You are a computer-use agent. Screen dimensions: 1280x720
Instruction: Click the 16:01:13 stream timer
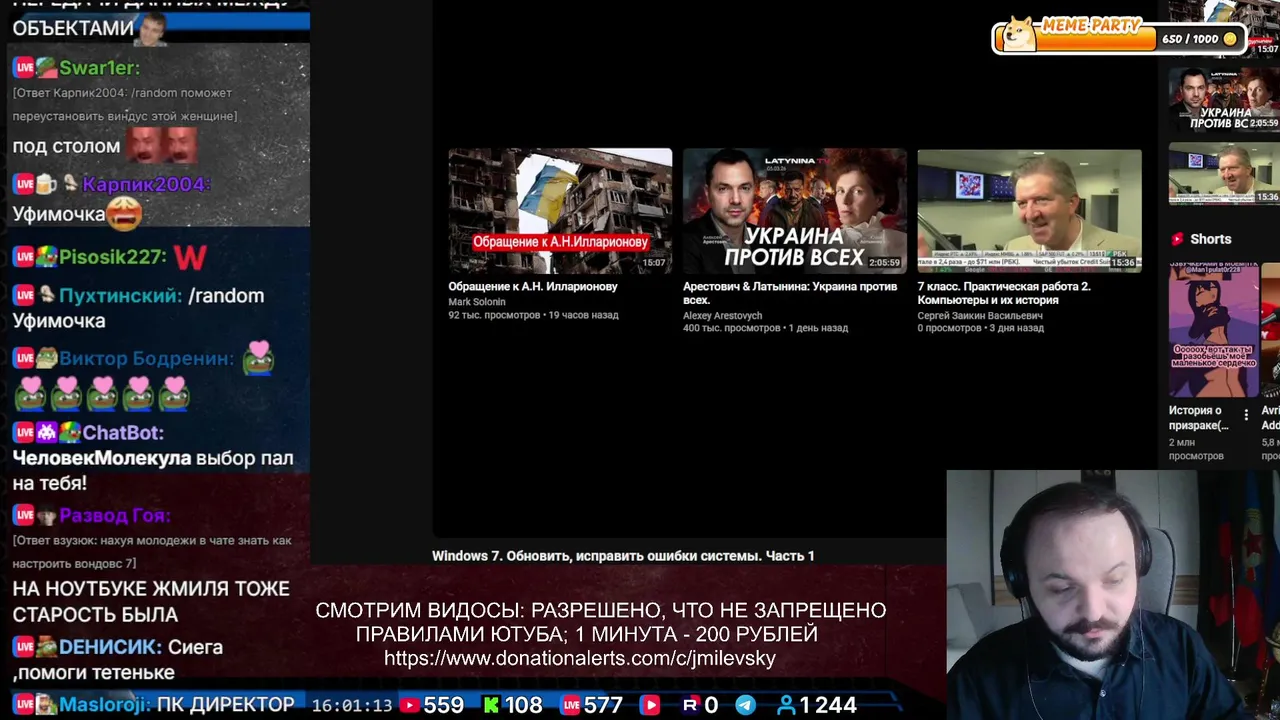pyautogui.click(x=352, y=706)
